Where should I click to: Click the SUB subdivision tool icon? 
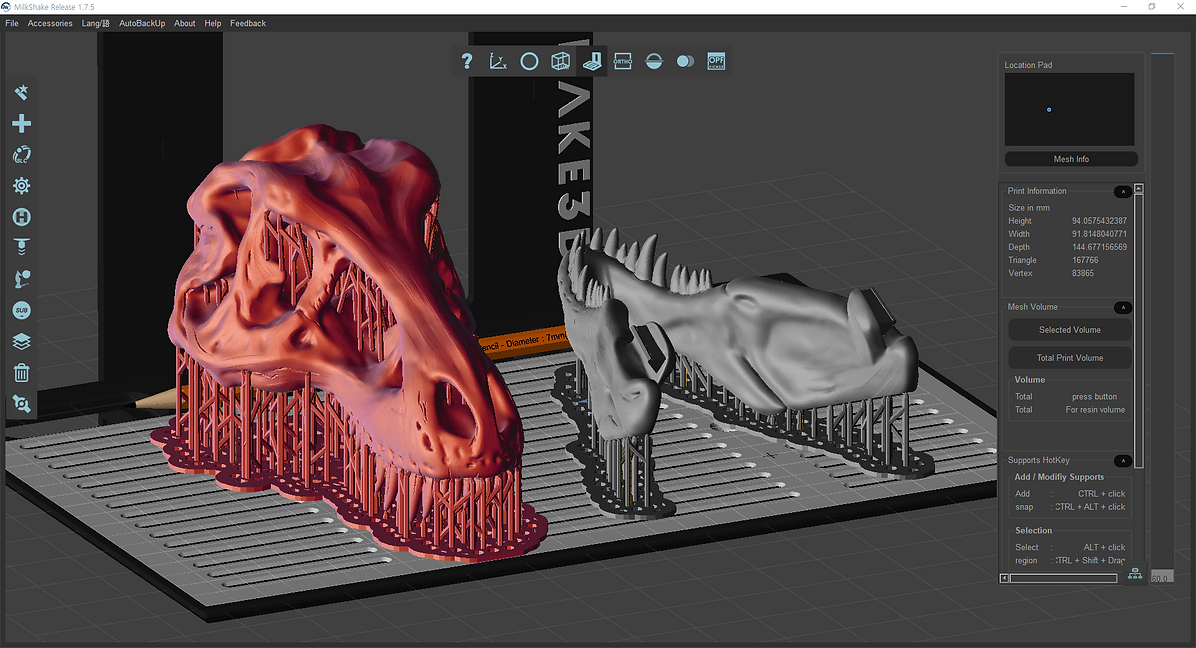(21, 310)
